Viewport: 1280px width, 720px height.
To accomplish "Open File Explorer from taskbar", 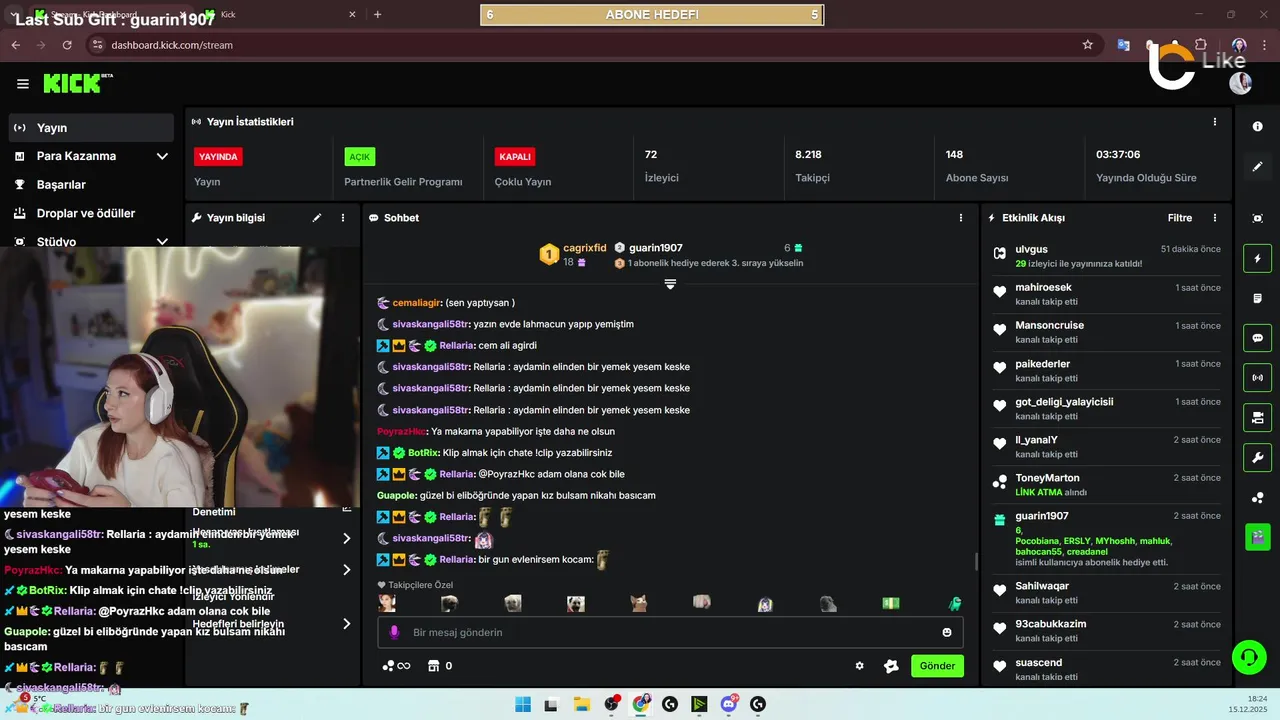I will tap(581, 704).
